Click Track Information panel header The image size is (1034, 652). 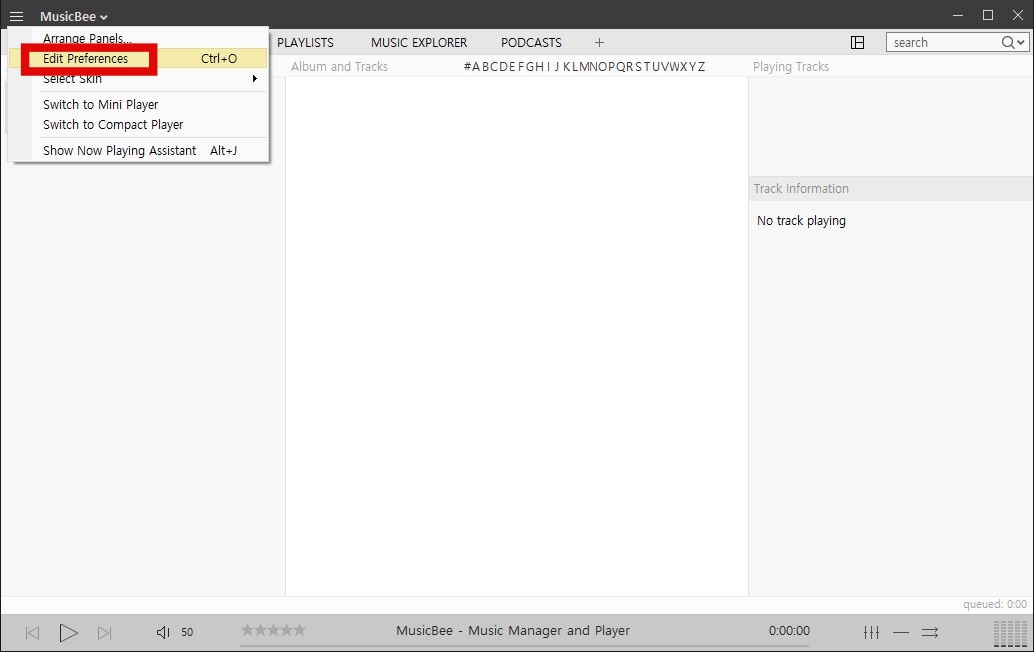tap(801, 189)
